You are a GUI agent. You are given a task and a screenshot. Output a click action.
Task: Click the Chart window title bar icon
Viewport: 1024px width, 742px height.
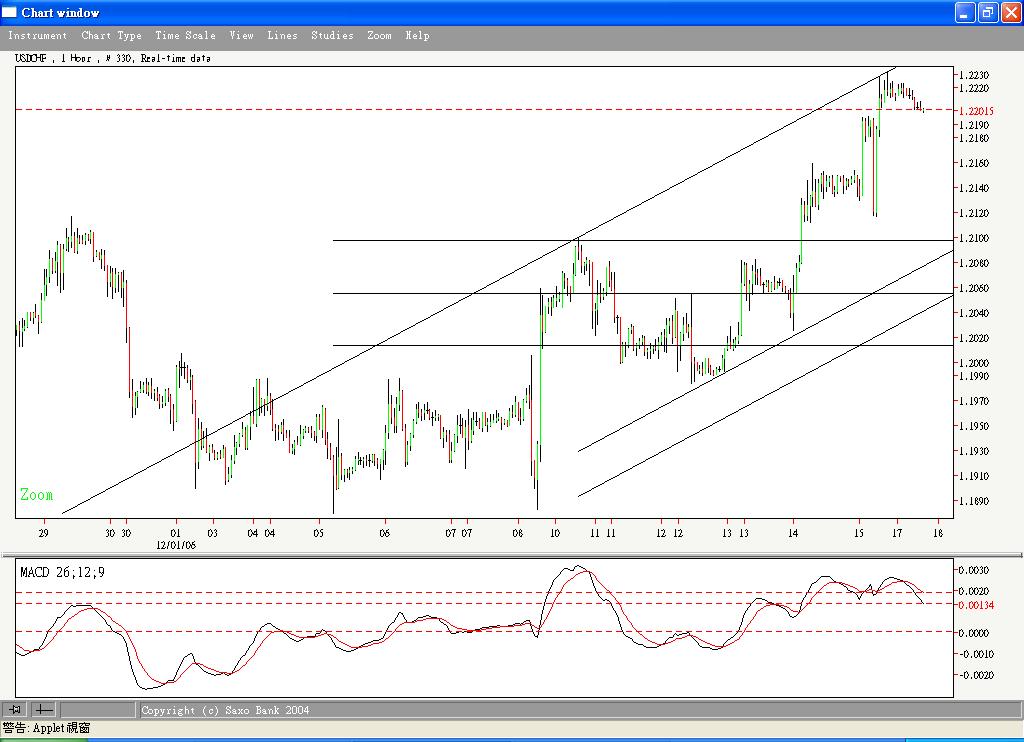(x=9, y=12)
